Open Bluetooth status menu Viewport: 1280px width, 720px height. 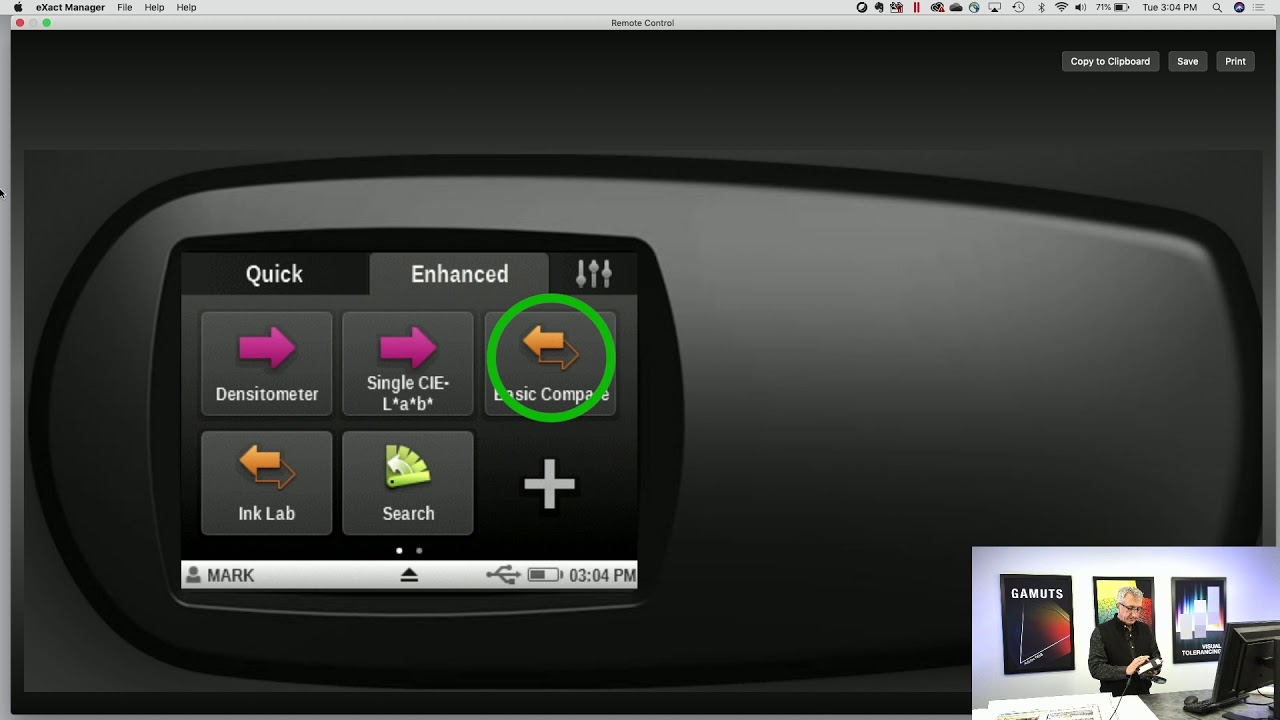click(x=1041, y=7)
